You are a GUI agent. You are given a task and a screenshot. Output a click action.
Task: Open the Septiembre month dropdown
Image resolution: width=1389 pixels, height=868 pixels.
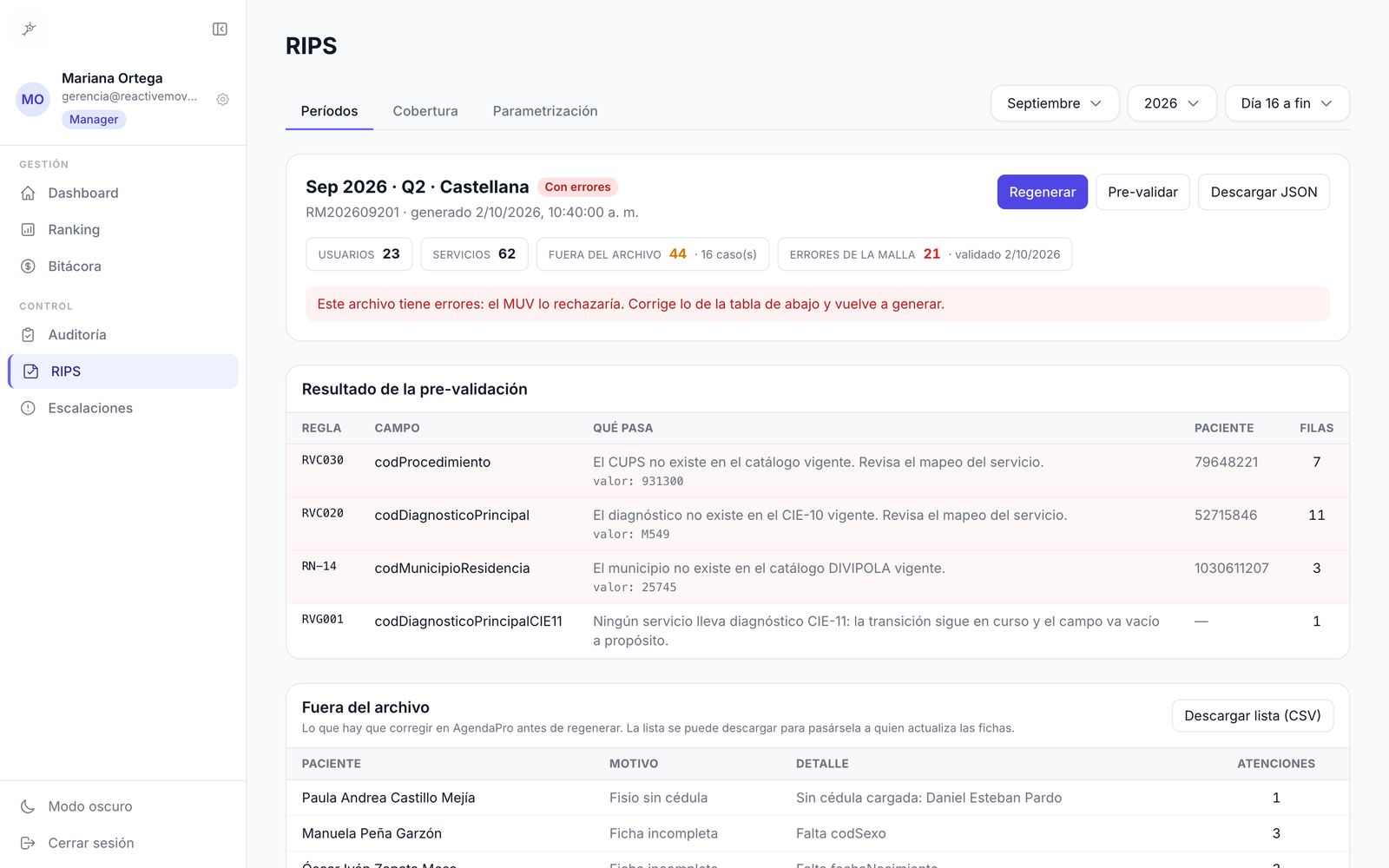point(1055,103)
